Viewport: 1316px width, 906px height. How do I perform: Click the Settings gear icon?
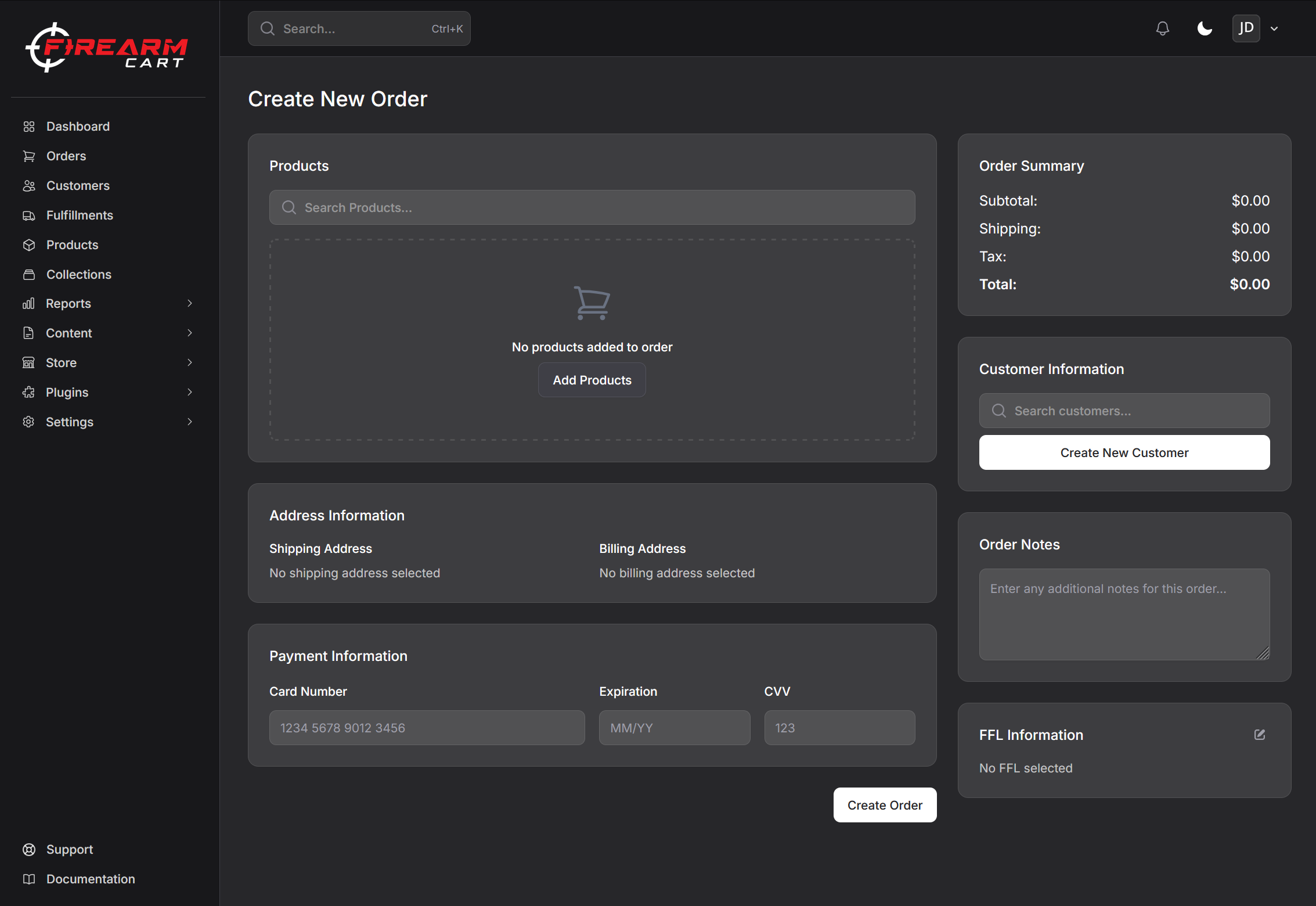(28, 422)
